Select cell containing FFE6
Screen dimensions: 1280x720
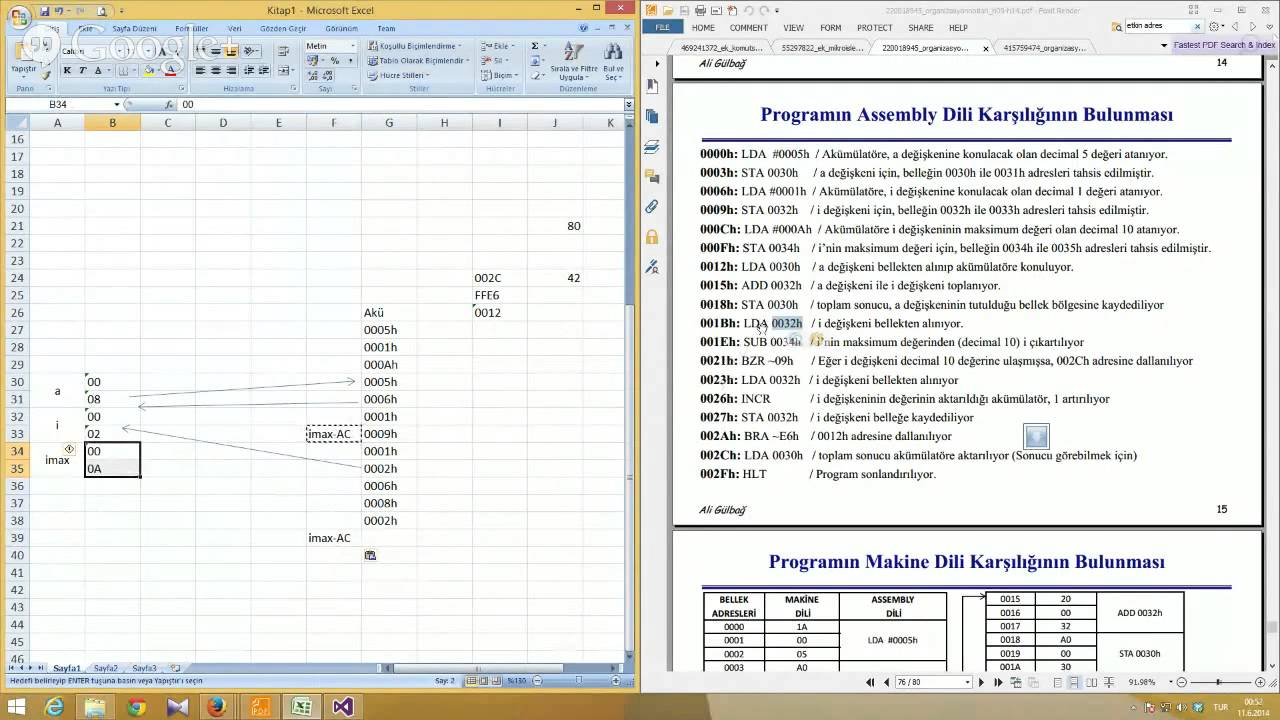500,295
